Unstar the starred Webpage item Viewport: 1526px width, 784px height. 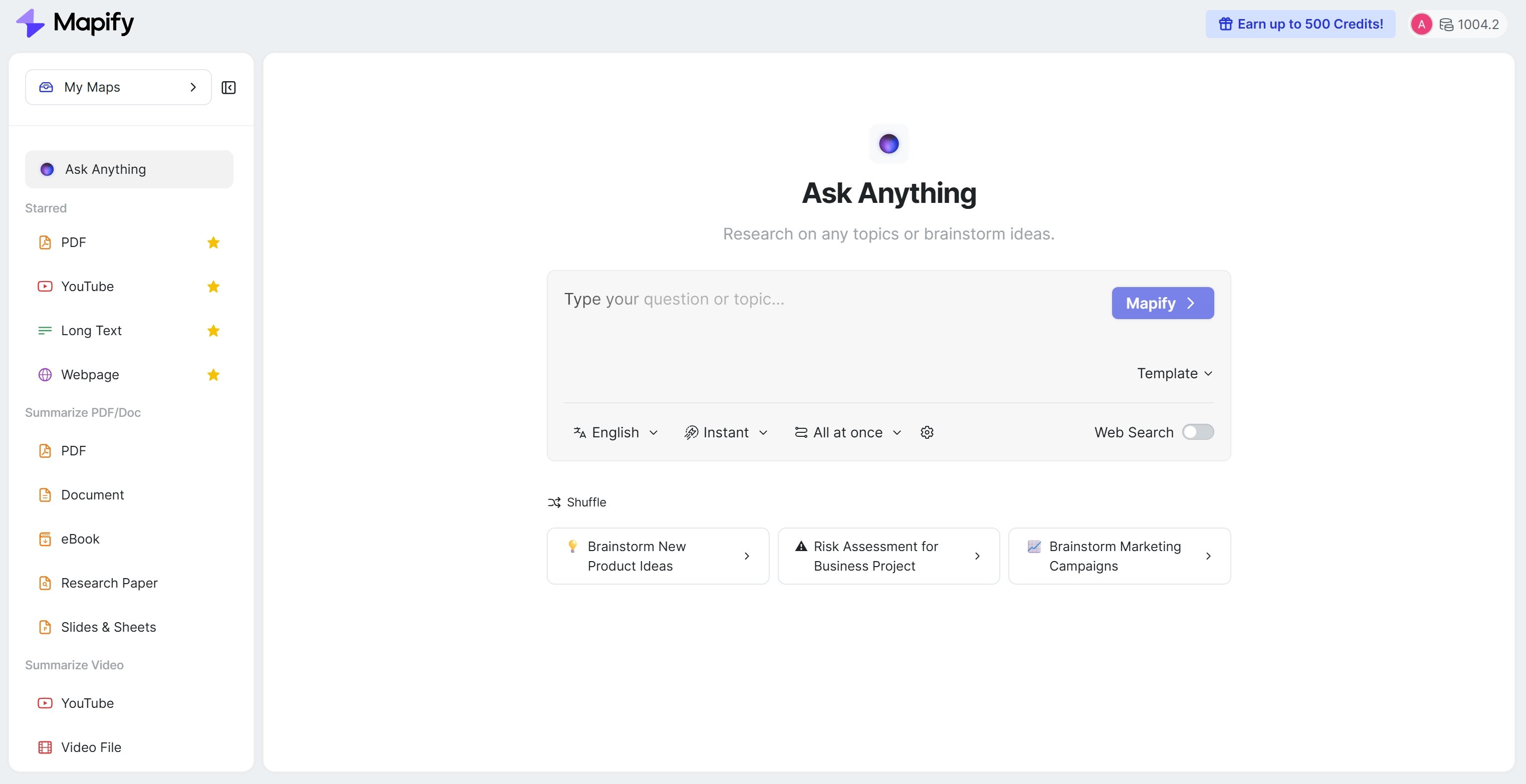pos(213,374)
